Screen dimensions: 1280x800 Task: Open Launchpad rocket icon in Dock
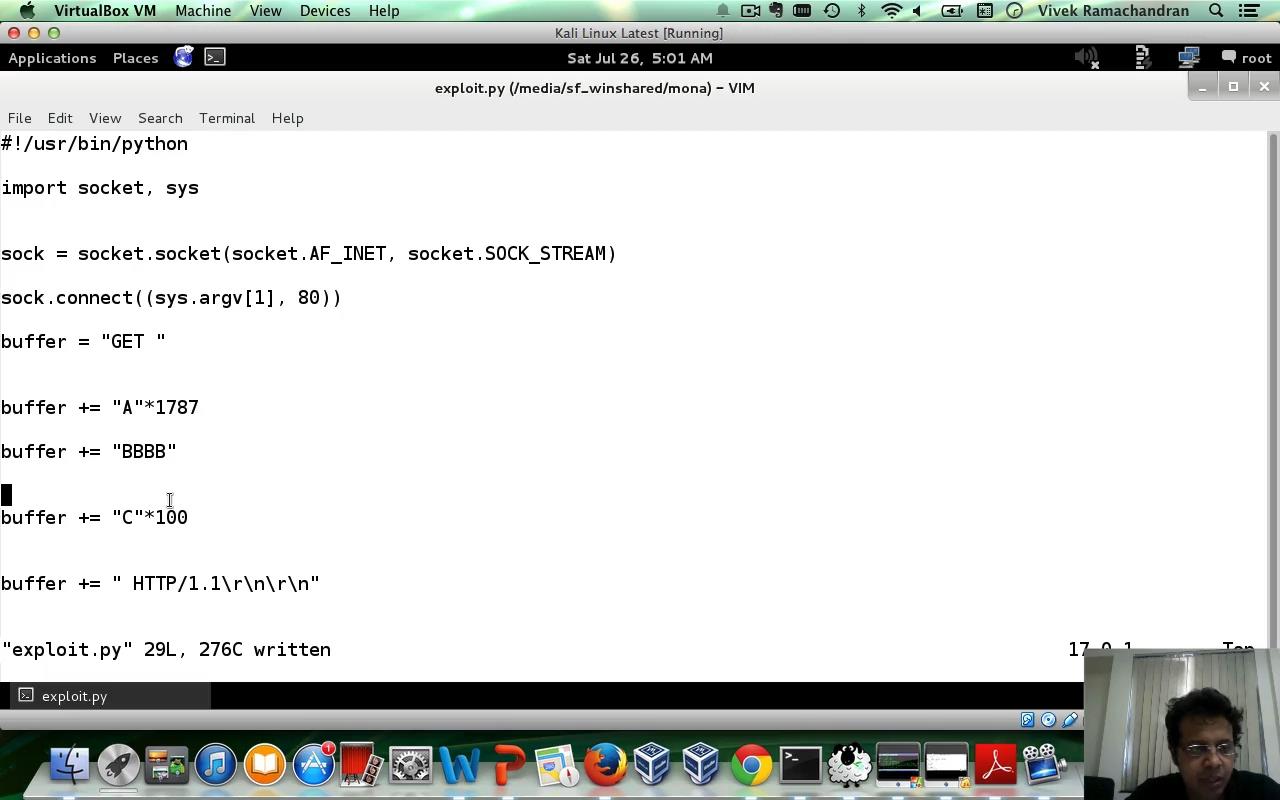click(118, 766)
